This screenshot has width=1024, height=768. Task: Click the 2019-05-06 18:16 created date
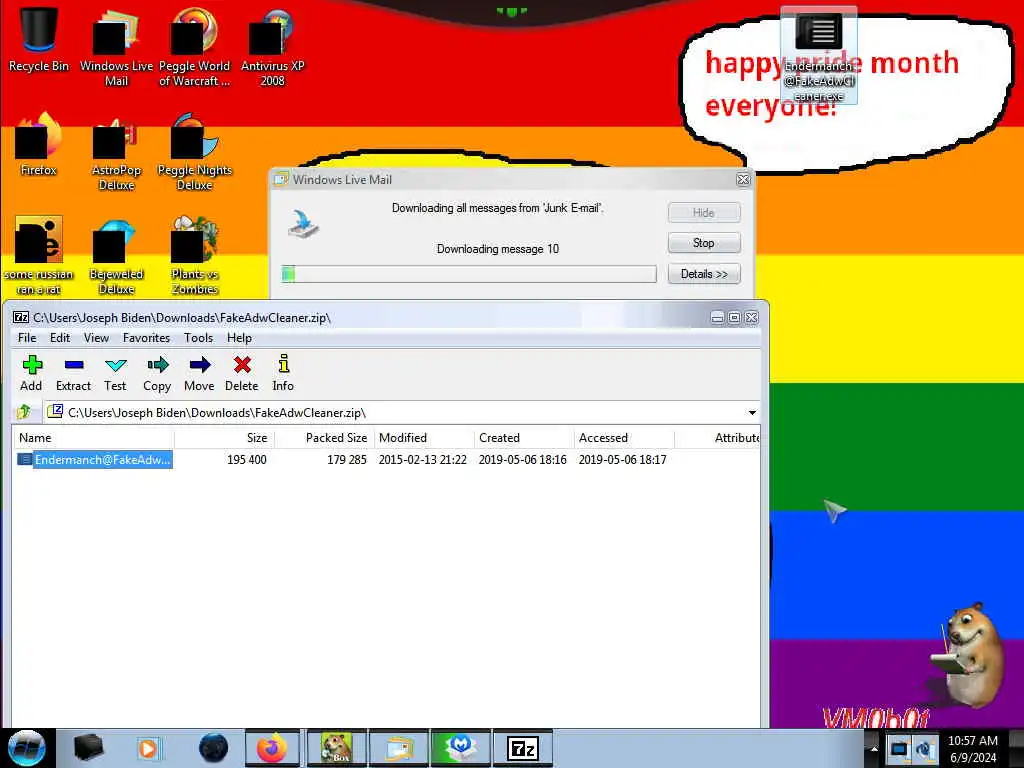tap(522, 460)
